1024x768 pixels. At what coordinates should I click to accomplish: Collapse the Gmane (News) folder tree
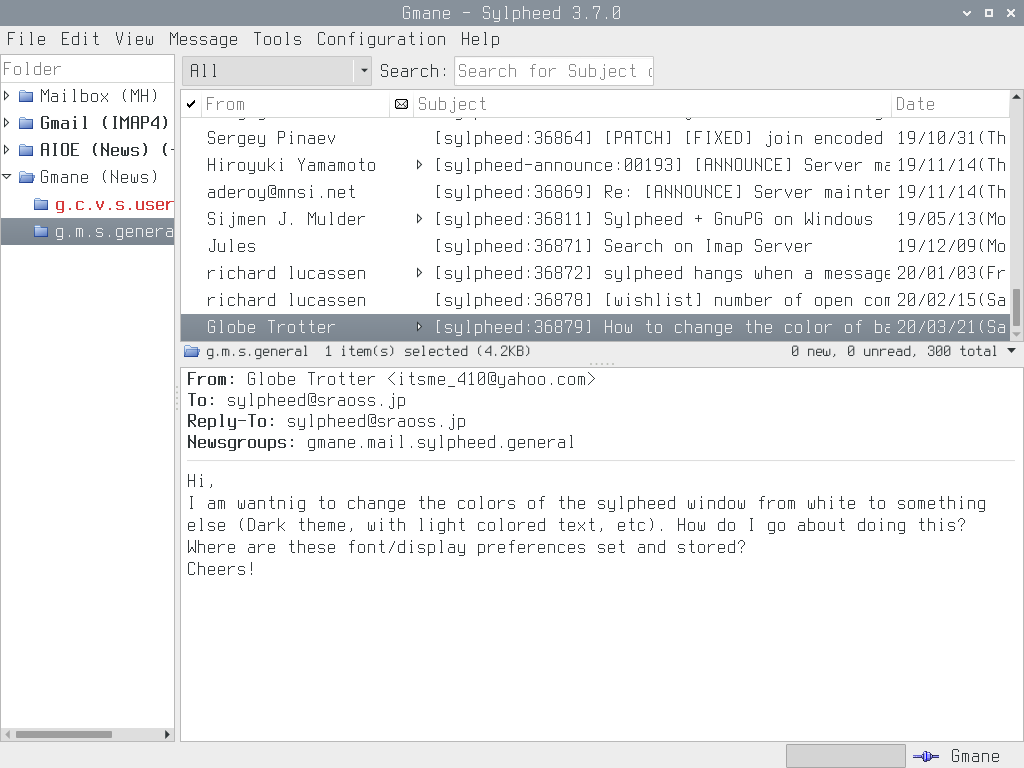pyautogui.click(x=7, y=177)
